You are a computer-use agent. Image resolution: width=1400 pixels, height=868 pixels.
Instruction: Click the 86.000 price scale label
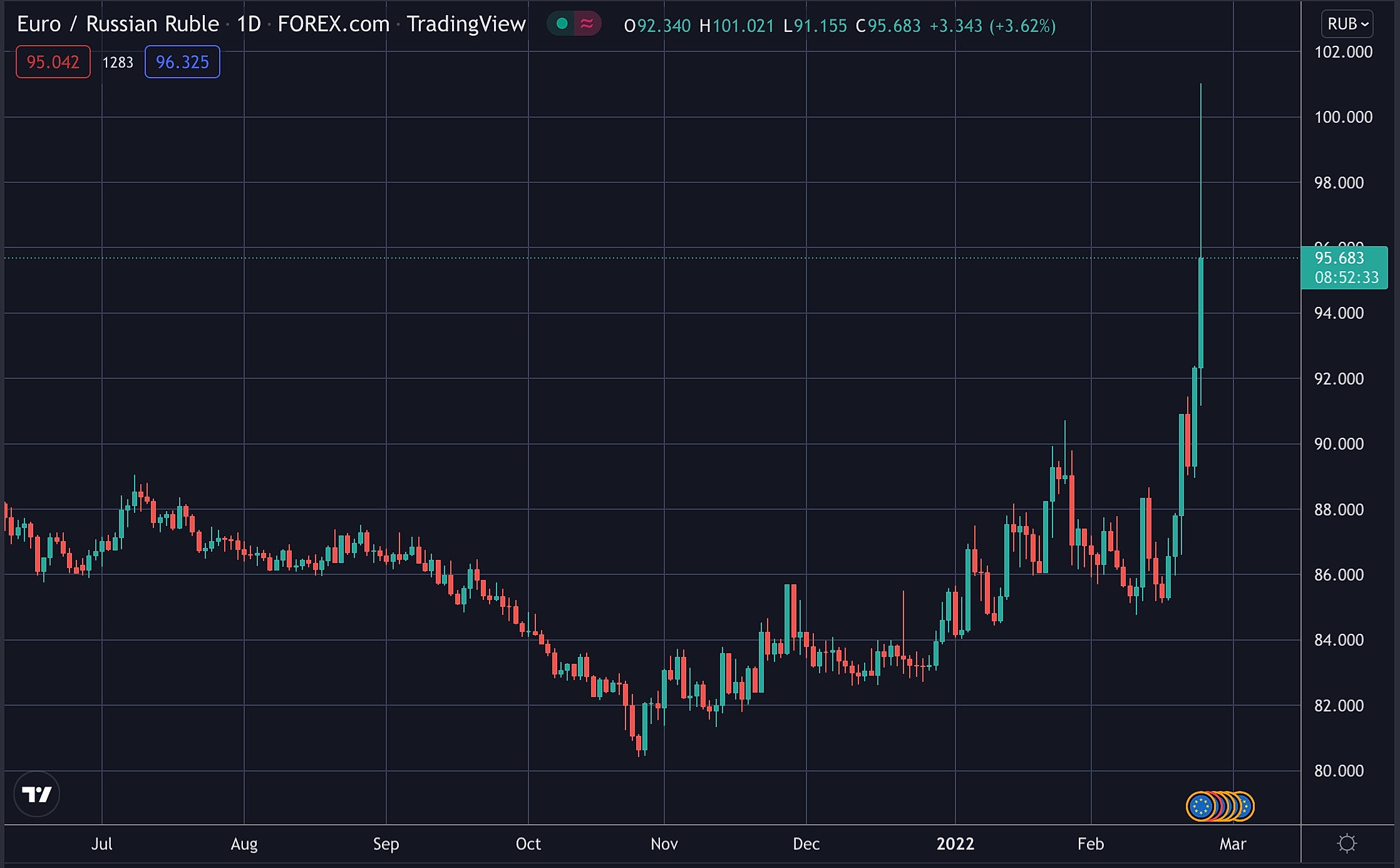pyautogui.click(x=1339, y=575)
